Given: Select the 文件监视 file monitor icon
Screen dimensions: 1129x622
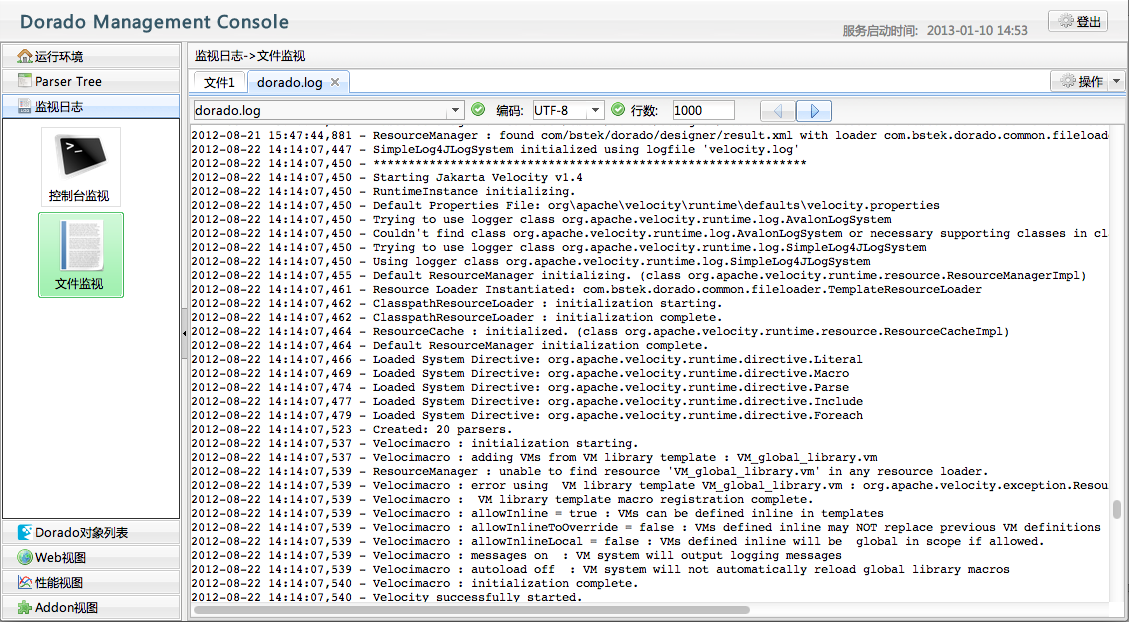Looking at the screenshot, I should tap(80, 254).
